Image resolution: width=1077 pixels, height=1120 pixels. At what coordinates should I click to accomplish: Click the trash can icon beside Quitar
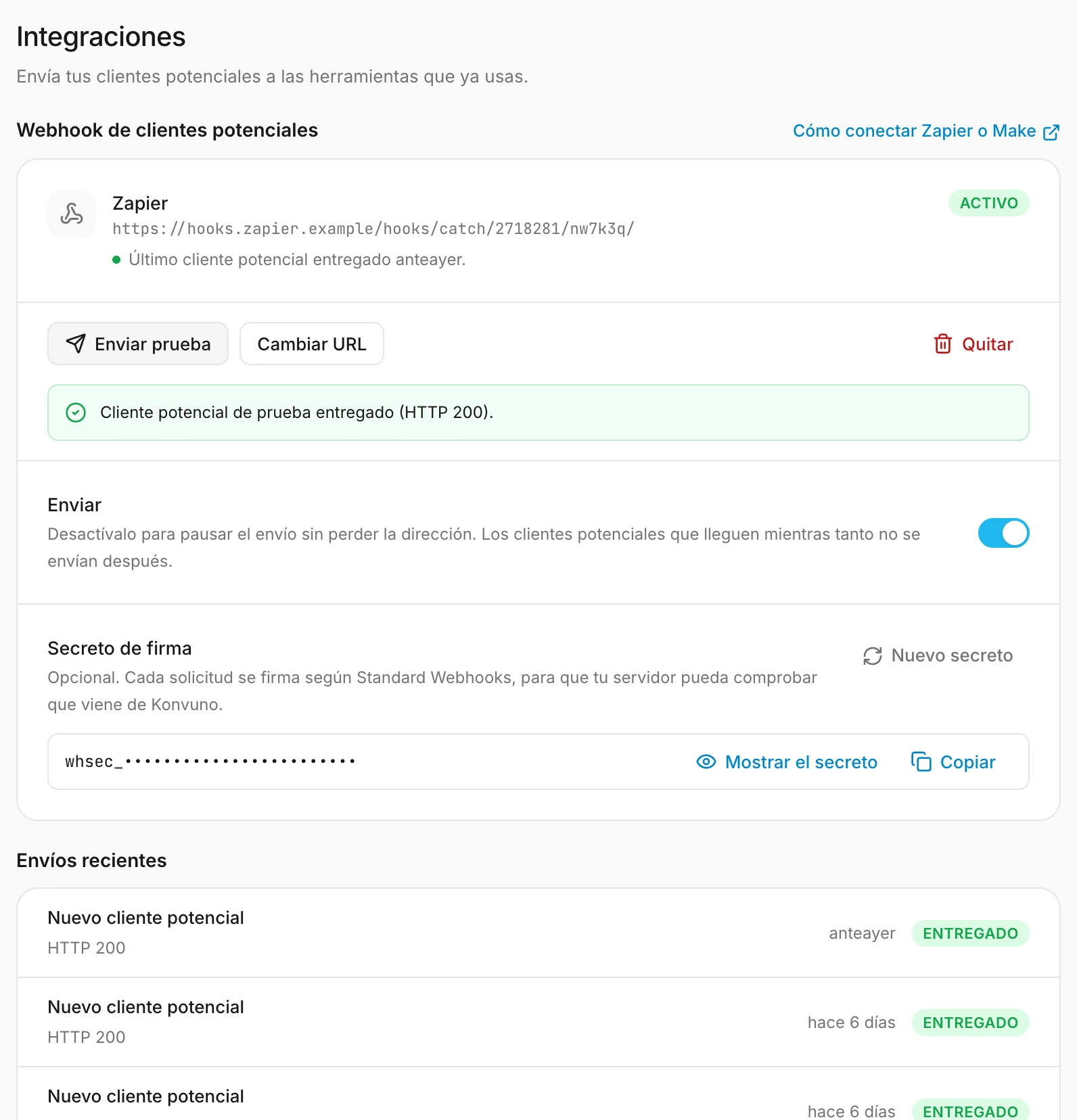(x=943, y=344)
